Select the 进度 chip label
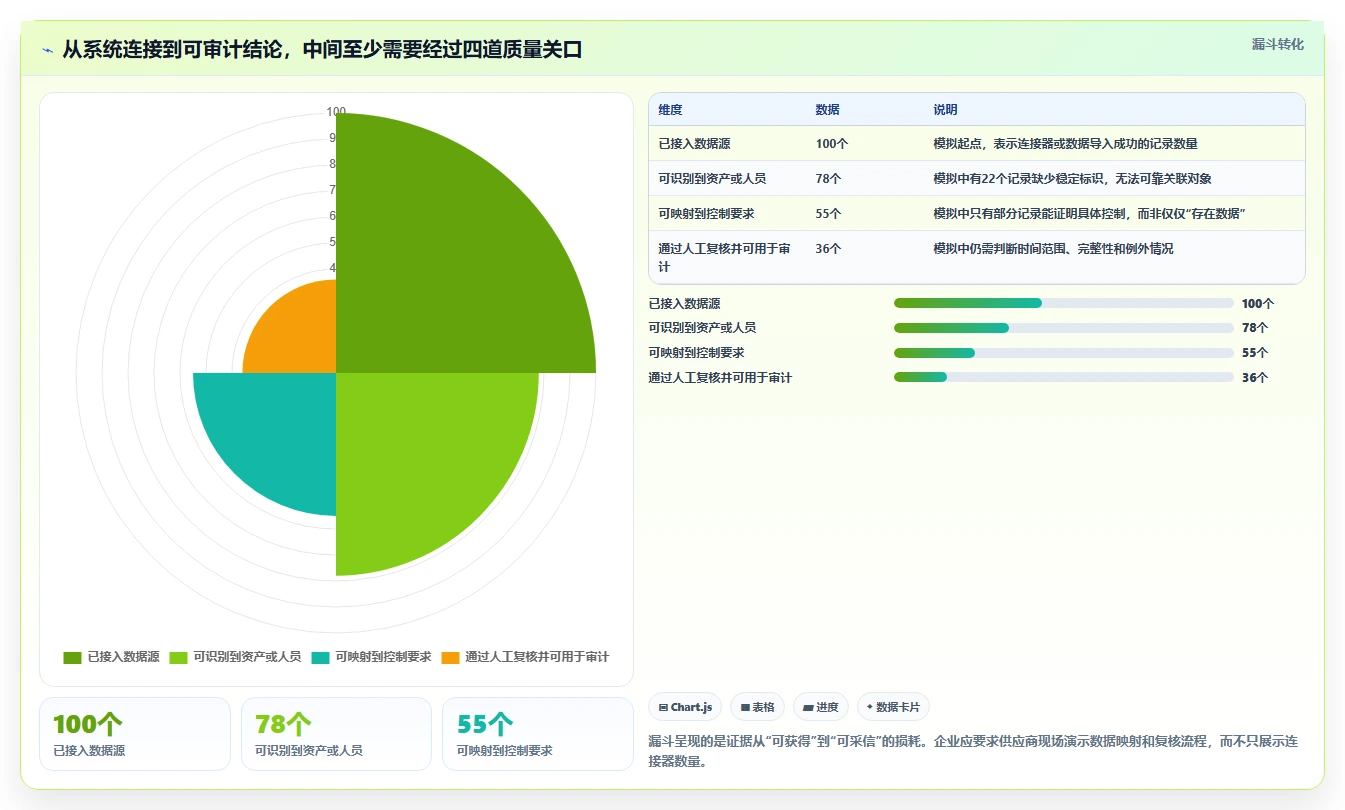Screen dimensions: 1345x810 827,707
